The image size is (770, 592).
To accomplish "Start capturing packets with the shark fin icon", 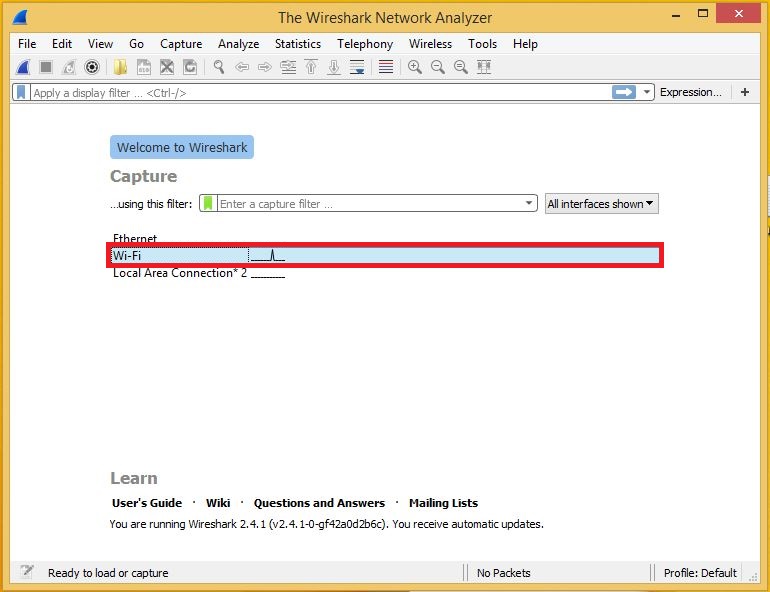I will pyautogui.click(x=23, y=67).
